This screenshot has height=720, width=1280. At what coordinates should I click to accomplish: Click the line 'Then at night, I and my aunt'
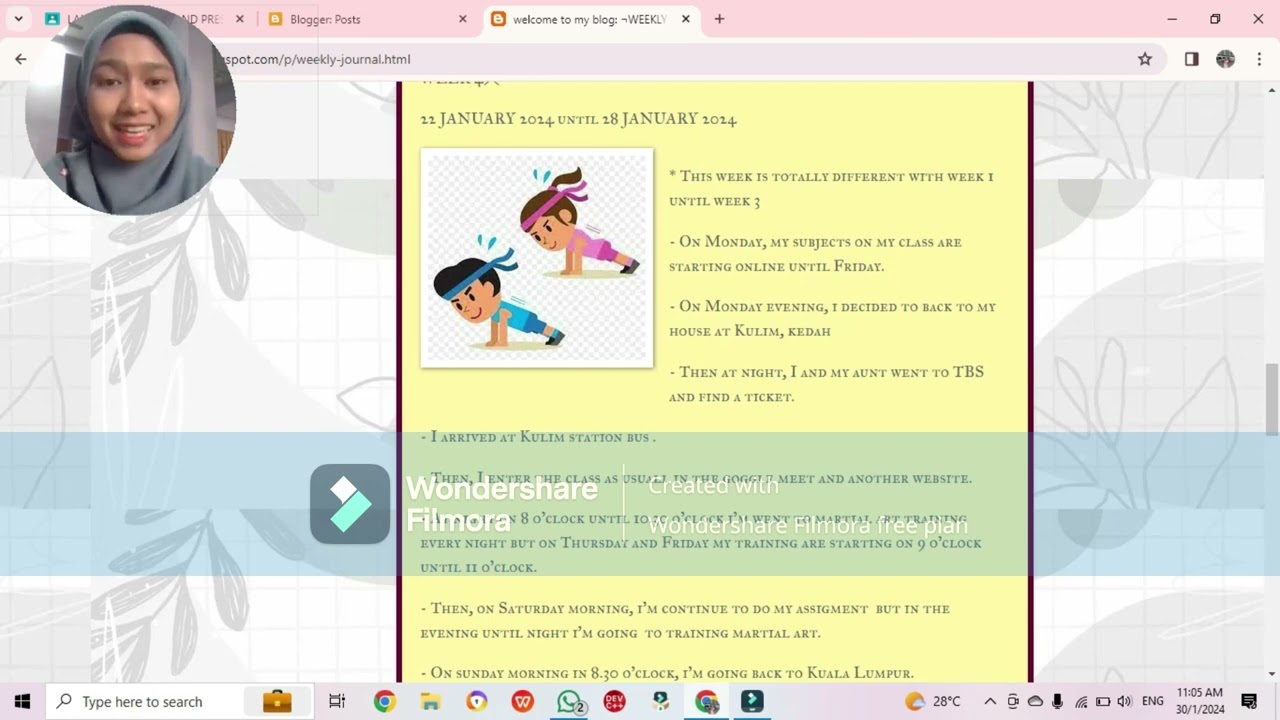[x=826, y=384]
